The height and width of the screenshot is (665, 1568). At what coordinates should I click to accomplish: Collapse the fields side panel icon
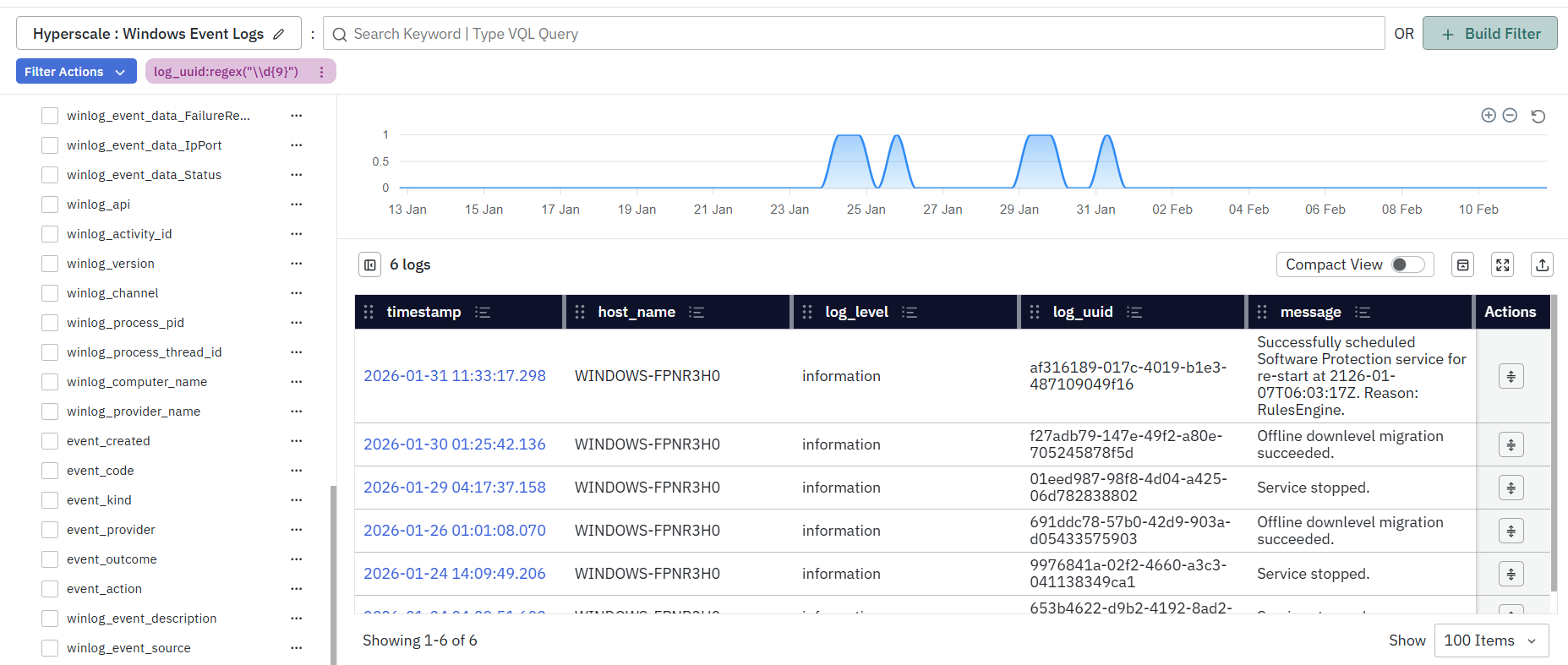click(370, 264)
